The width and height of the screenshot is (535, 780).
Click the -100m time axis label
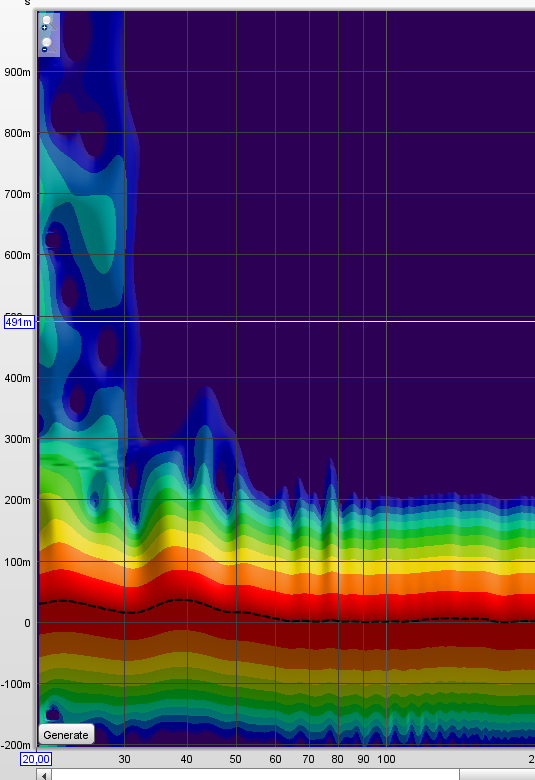16,684
